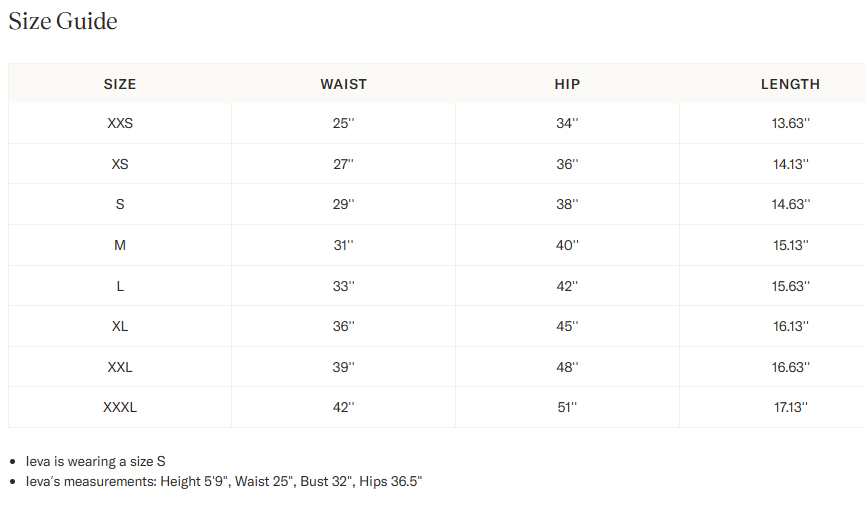Click the SIZE column header
Viewport: 865px width, 513px height.
coord(120,84)
